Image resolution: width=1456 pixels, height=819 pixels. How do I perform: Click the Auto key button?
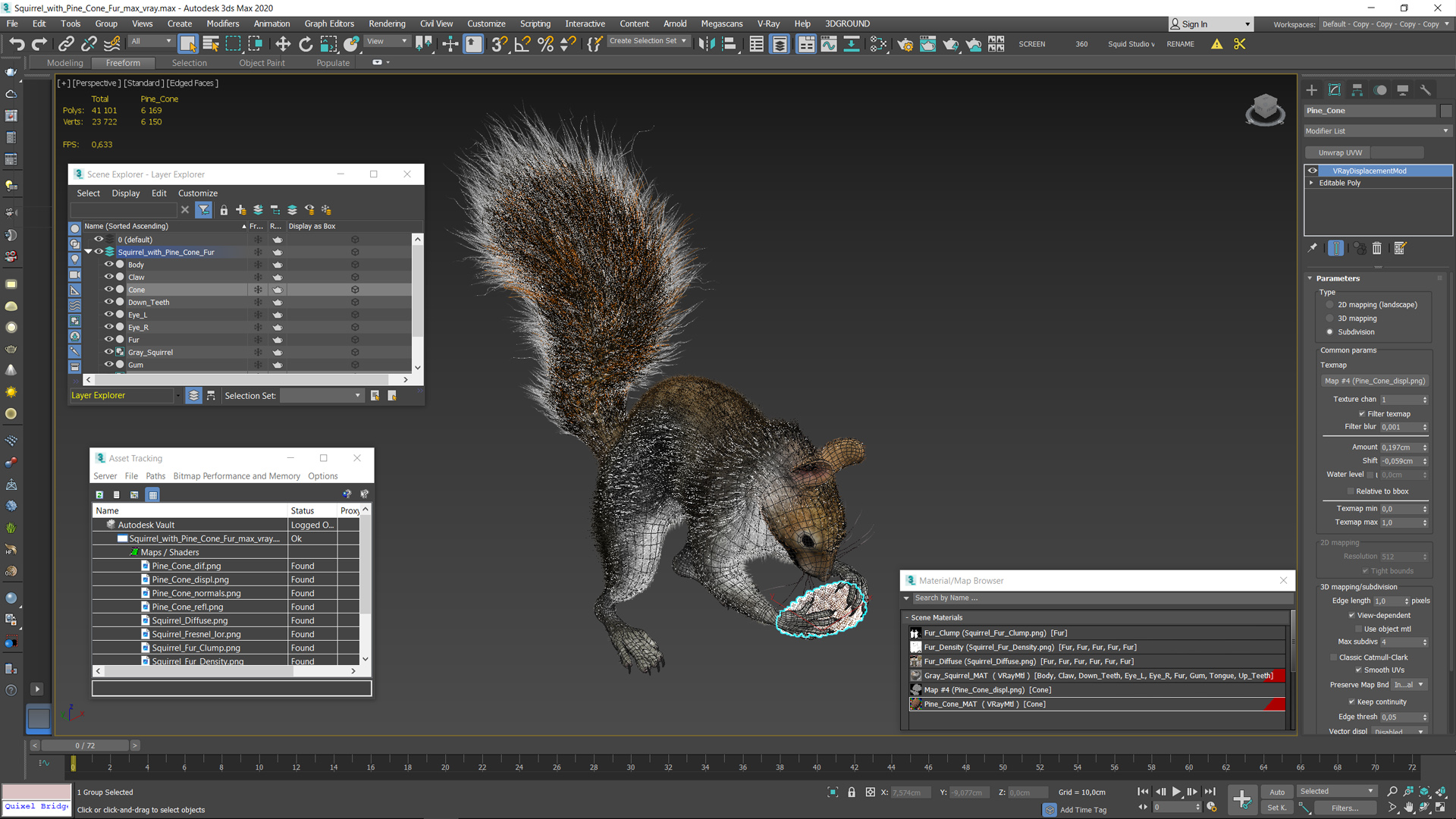[1277, 792]
